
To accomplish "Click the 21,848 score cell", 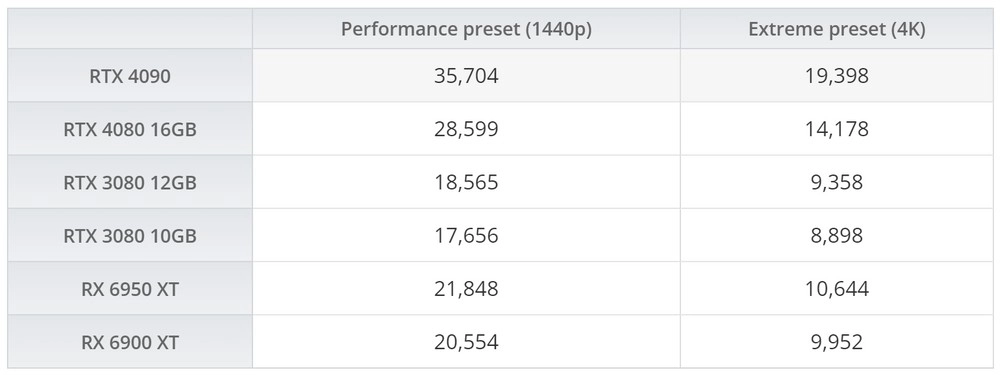I will [x=466, y=289].
